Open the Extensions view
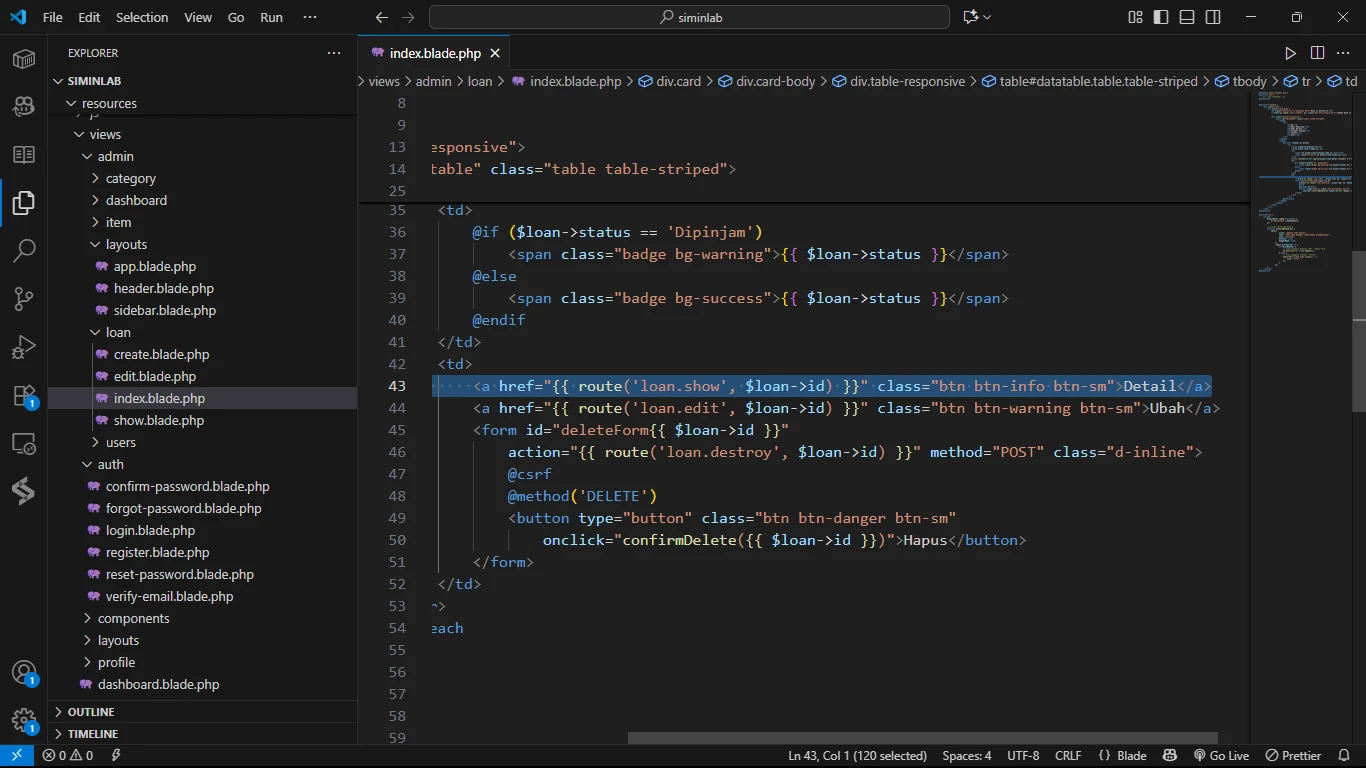The height and width of the screenshot is (768, 1366). [24, 395]
